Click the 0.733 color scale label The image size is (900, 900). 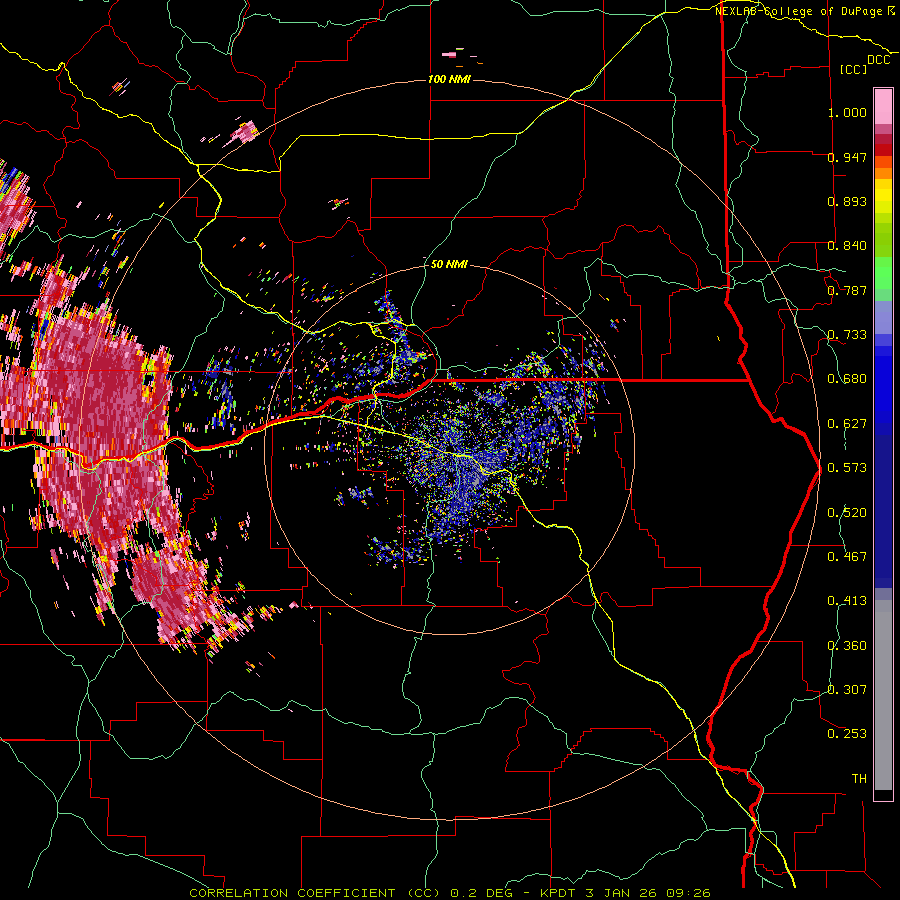point(847,335)
